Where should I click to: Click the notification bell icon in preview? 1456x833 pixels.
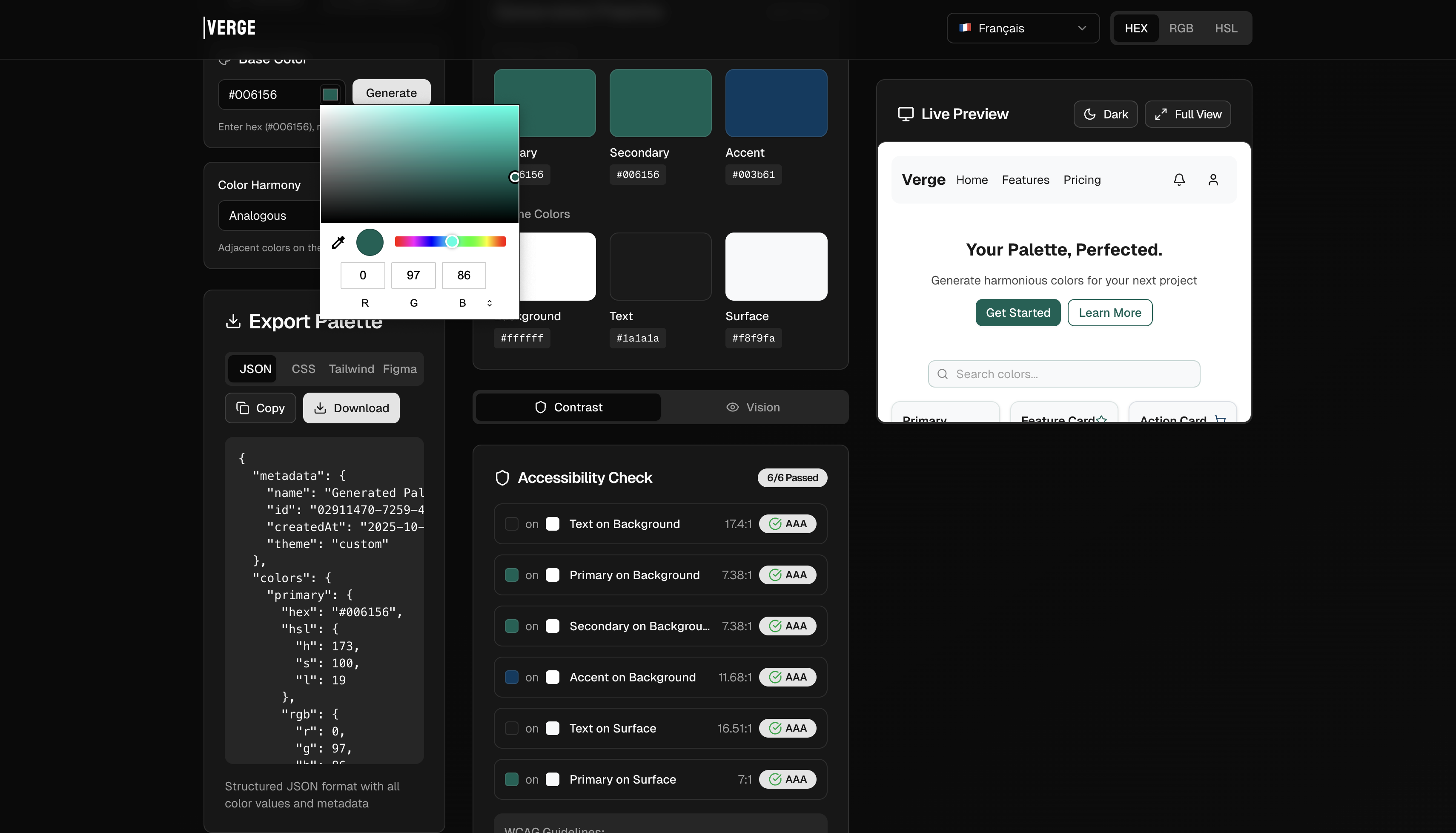1179,180
